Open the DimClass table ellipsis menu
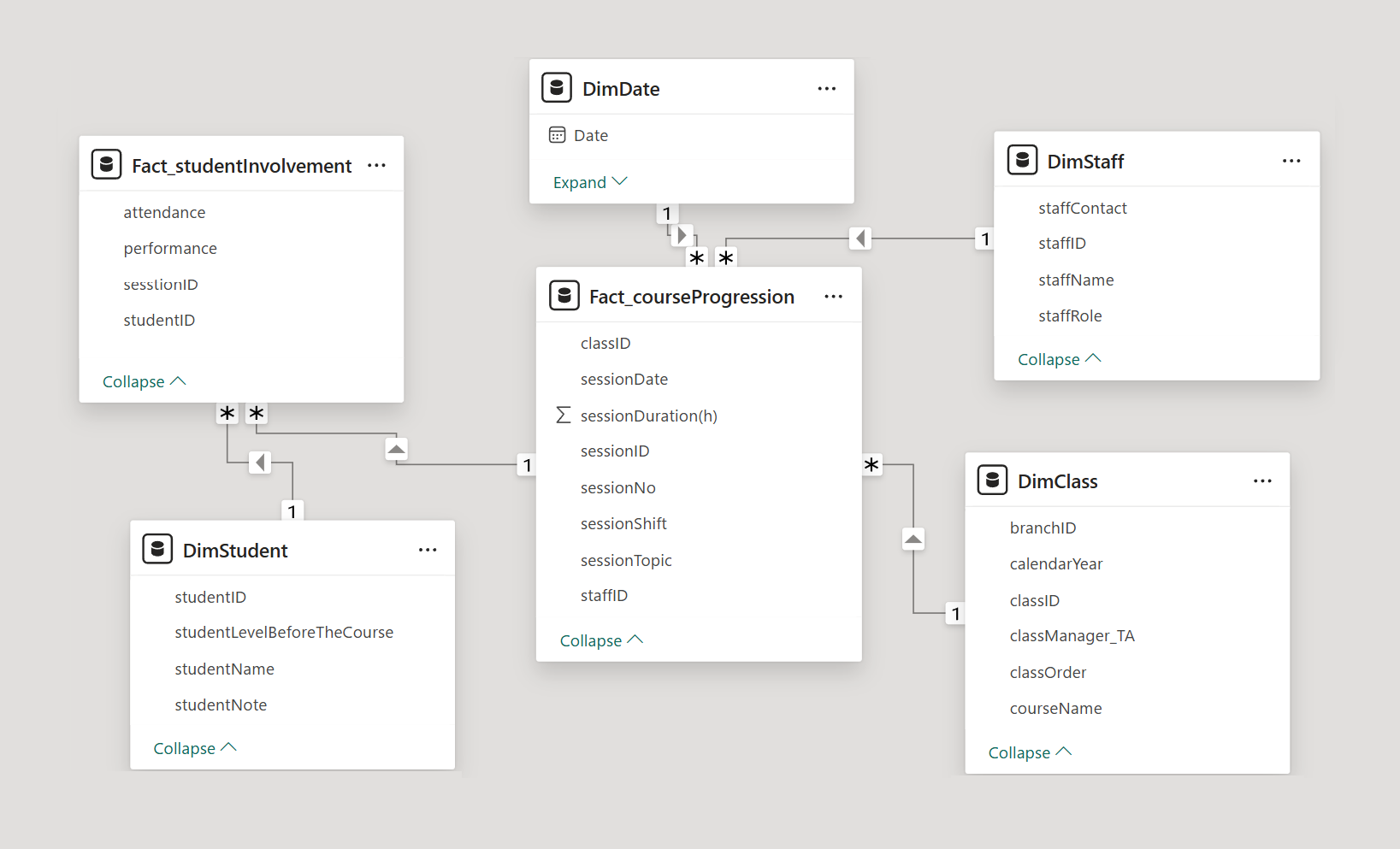1400x849 pixels. 1262,481
